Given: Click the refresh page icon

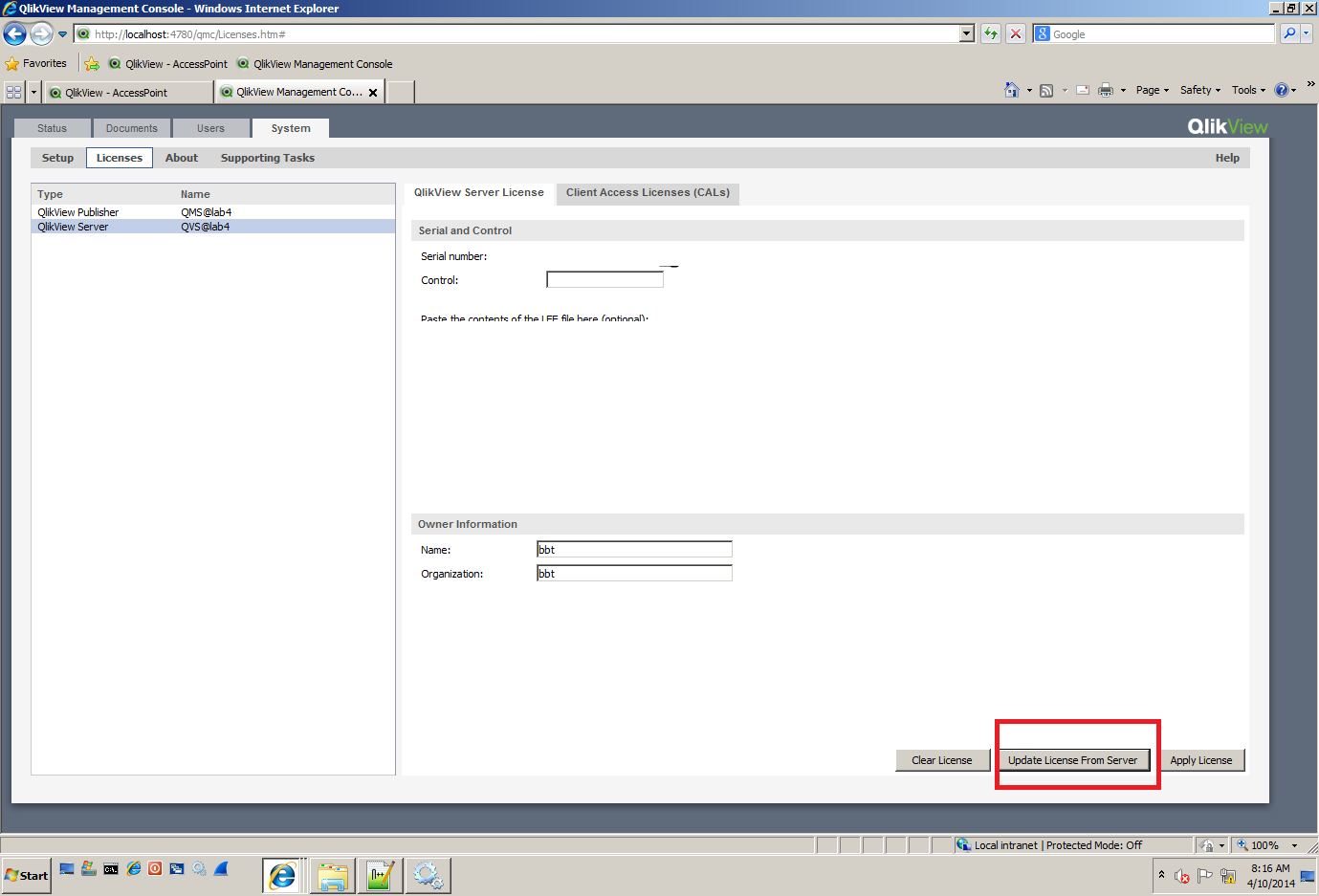Looking at the screenshot, I should [x=991, y=33].
